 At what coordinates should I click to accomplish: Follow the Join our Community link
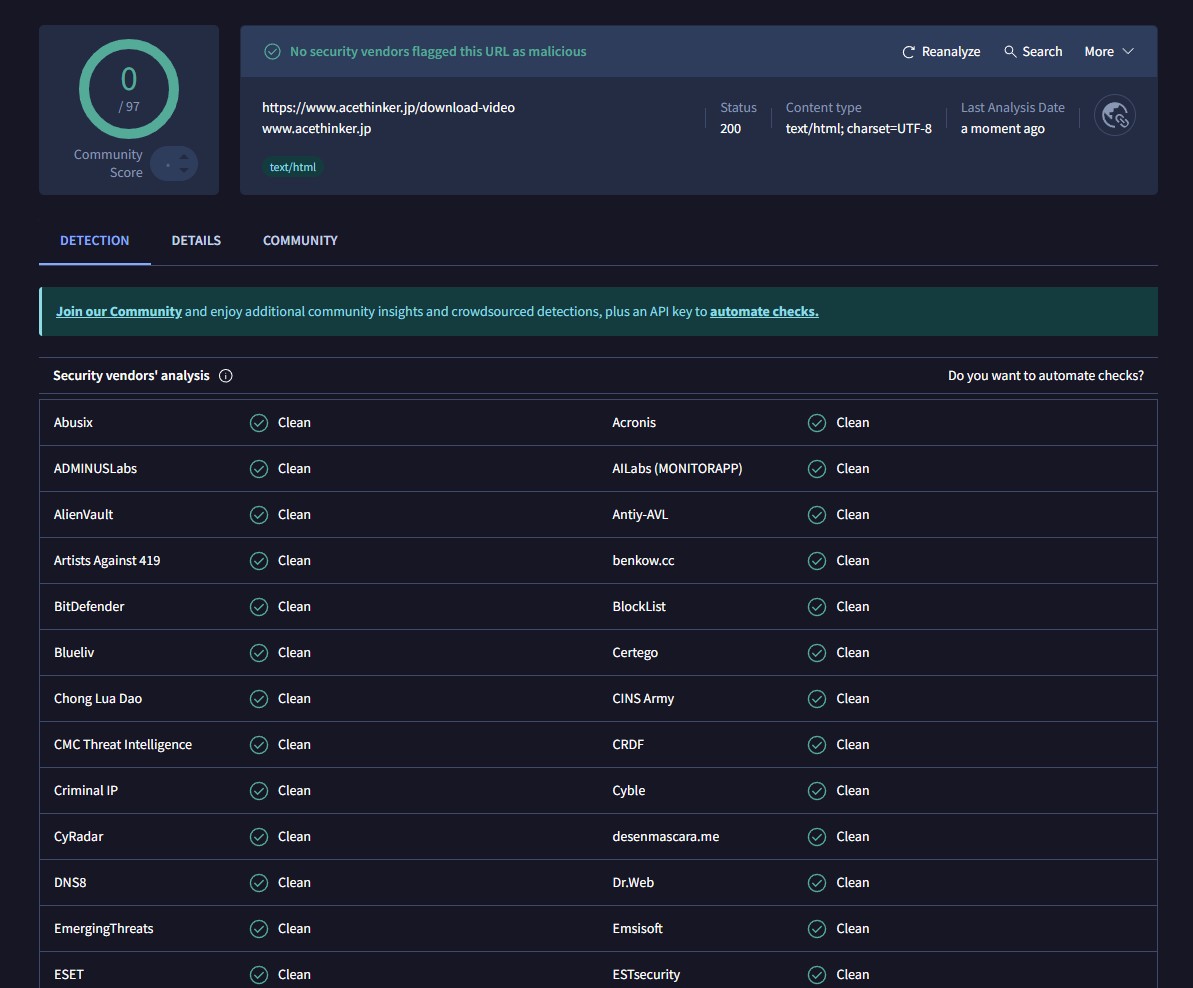tap(119, 312)
